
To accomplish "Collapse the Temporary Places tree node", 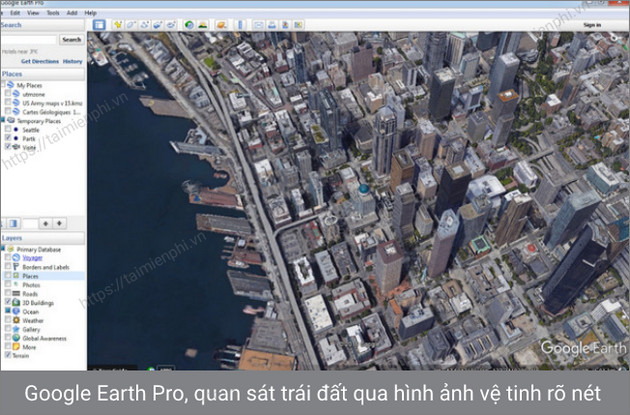I will pos(2,120).
